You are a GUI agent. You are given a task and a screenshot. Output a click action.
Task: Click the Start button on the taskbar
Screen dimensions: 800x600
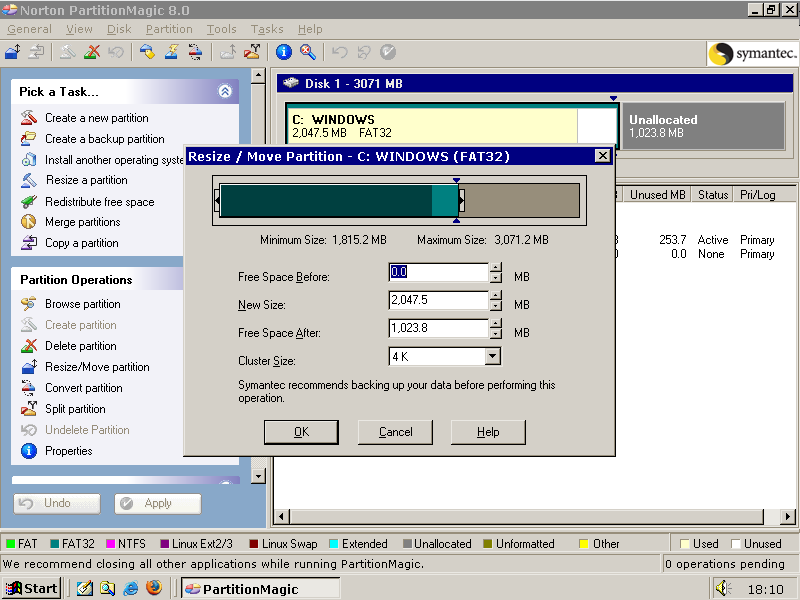(x=32, y=588)
